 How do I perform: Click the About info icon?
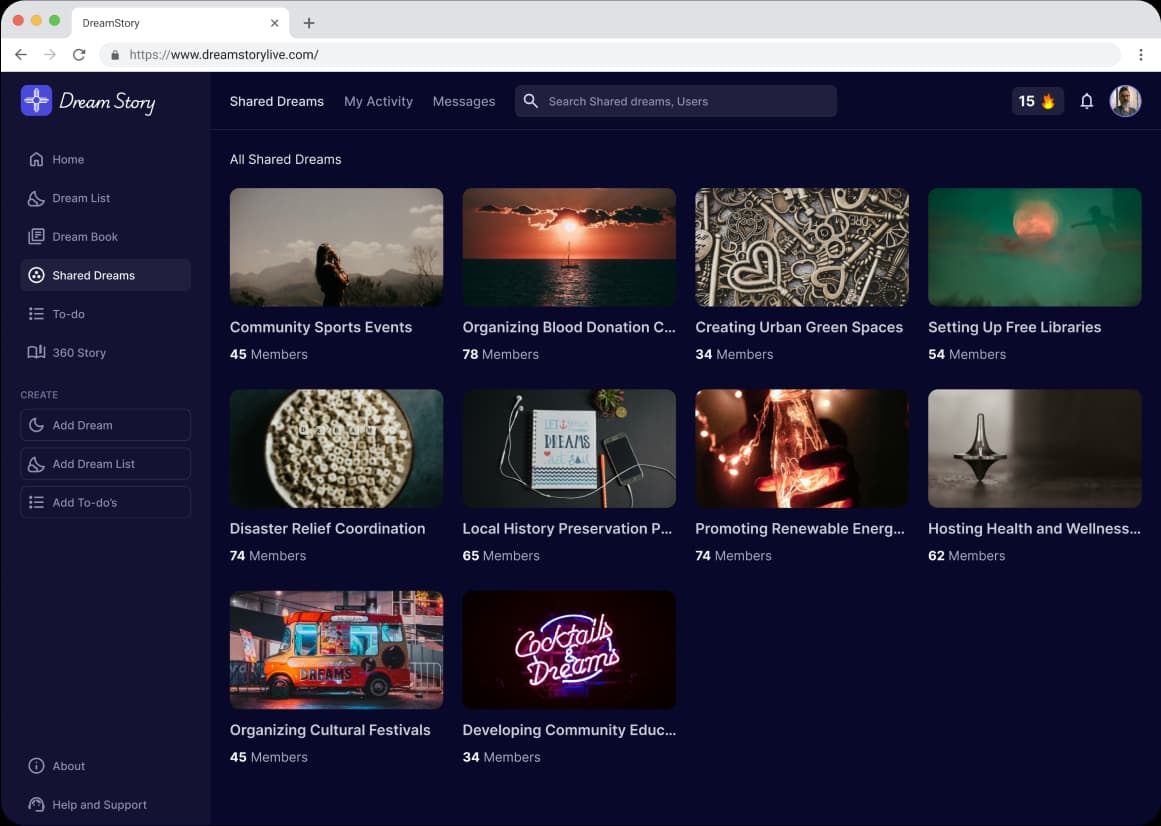pyautogui.click(x=36, y=766)
